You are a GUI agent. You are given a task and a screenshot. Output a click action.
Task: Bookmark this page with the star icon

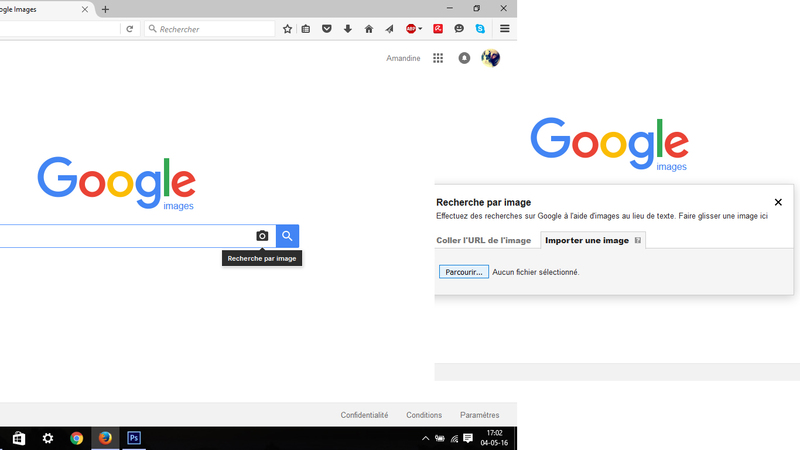[x=287, y=29]
